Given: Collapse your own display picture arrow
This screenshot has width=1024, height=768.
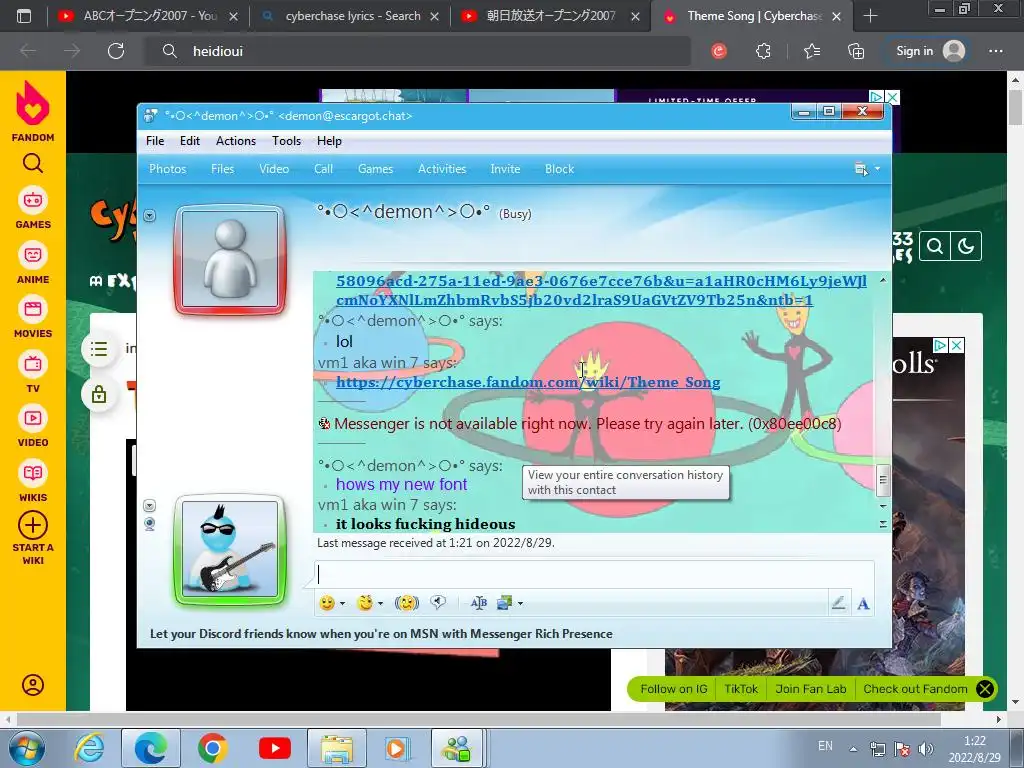Looking at the screenshot, I should 150,505.
